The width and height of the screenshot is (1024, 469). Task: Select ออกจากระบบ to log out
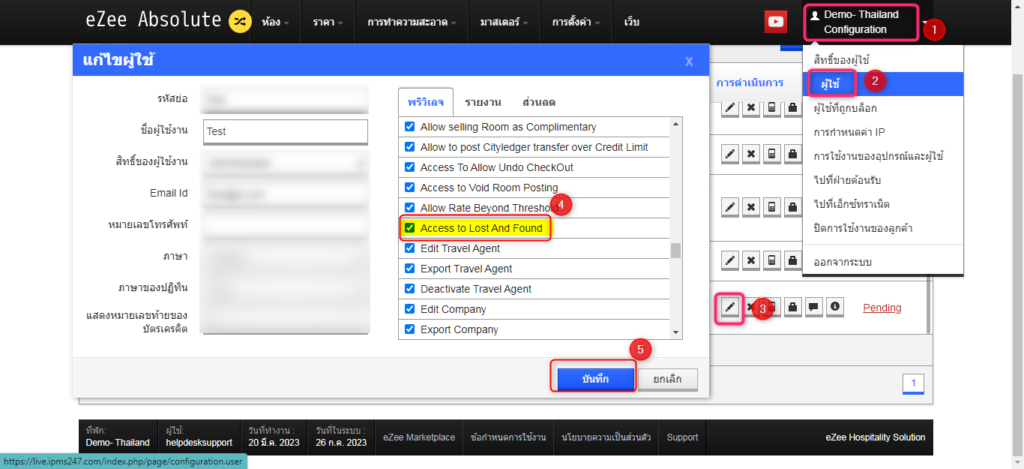[883, 261]
